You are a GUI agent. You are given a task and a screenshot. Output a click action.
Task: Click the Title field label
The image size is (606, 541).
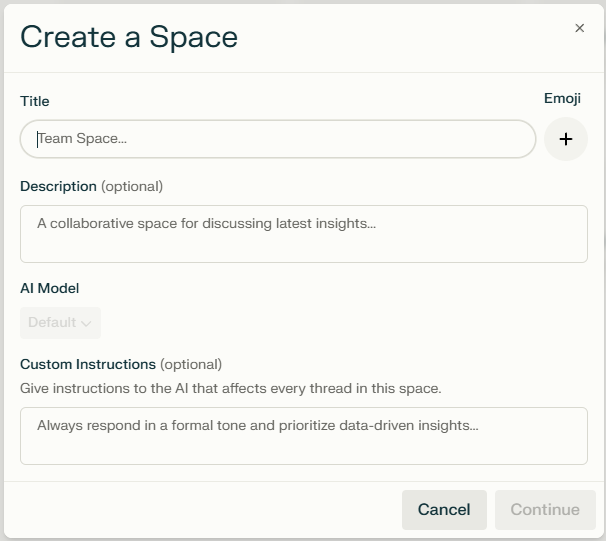click(34, 101)
